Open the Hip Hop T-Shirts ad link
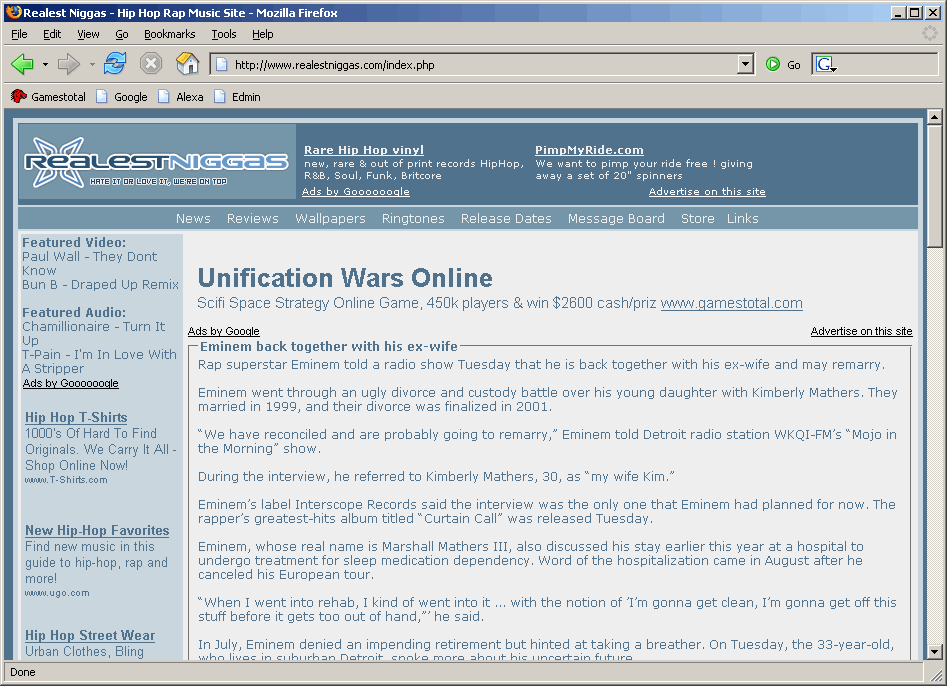The width and height of the screenshot is (947, 686). (76, 417)
